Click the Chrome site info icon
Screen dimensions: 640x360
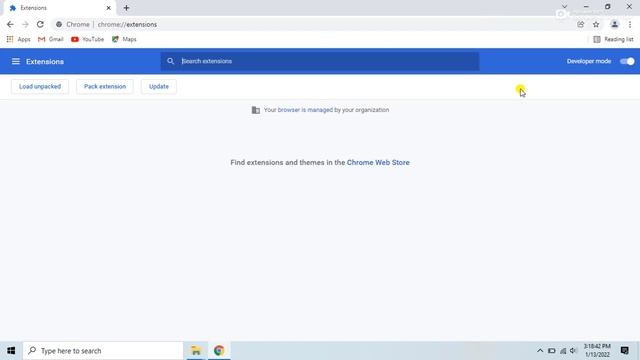(59, 24)
